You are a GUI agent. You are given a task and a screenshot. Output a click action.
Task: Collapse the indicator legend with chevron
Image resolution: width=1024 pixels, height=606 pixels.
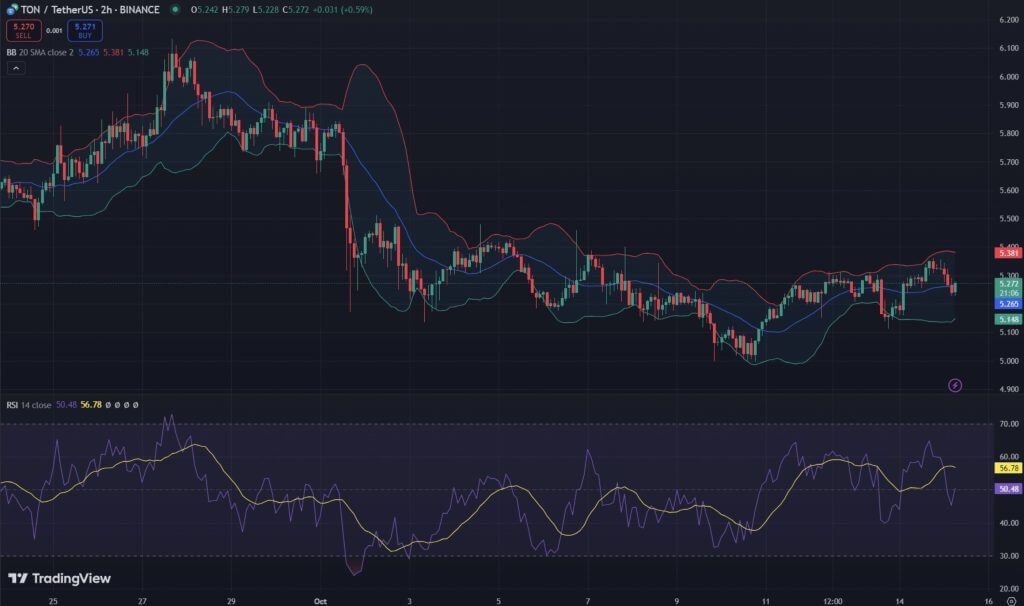[15, 68]
